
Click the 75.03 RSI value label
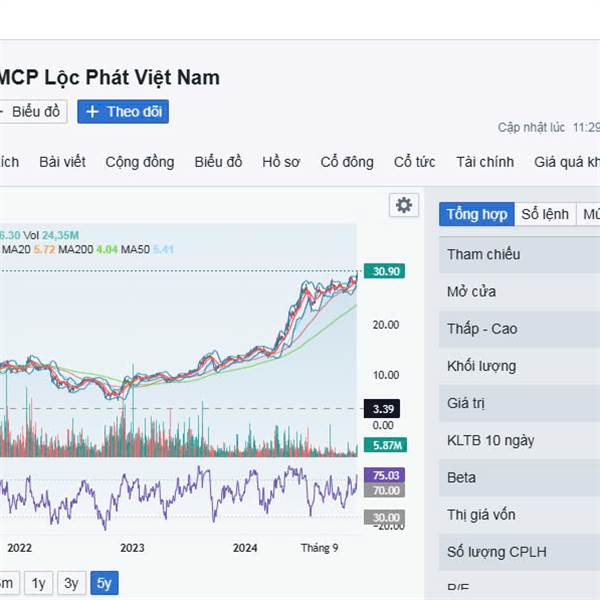[x=384, y=475]
